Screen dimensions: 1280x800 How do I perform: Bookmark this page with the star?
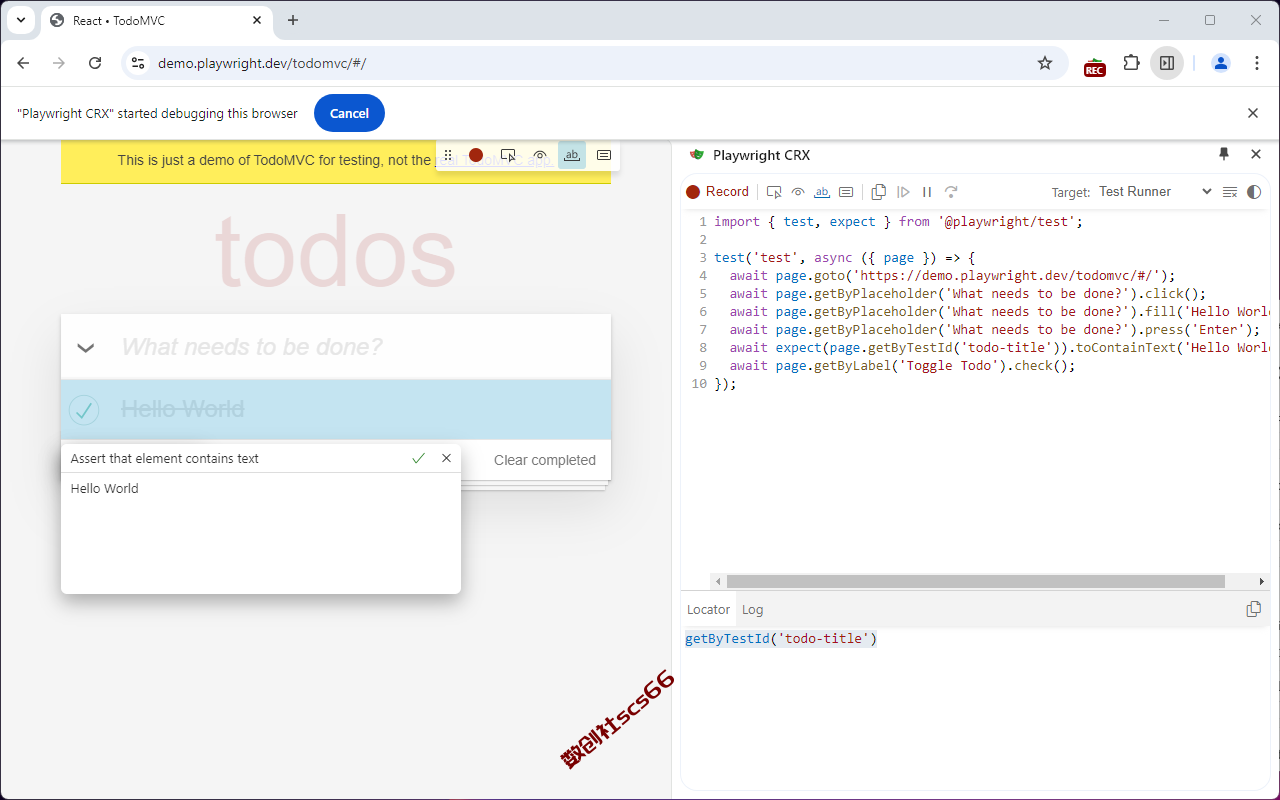1045,63
